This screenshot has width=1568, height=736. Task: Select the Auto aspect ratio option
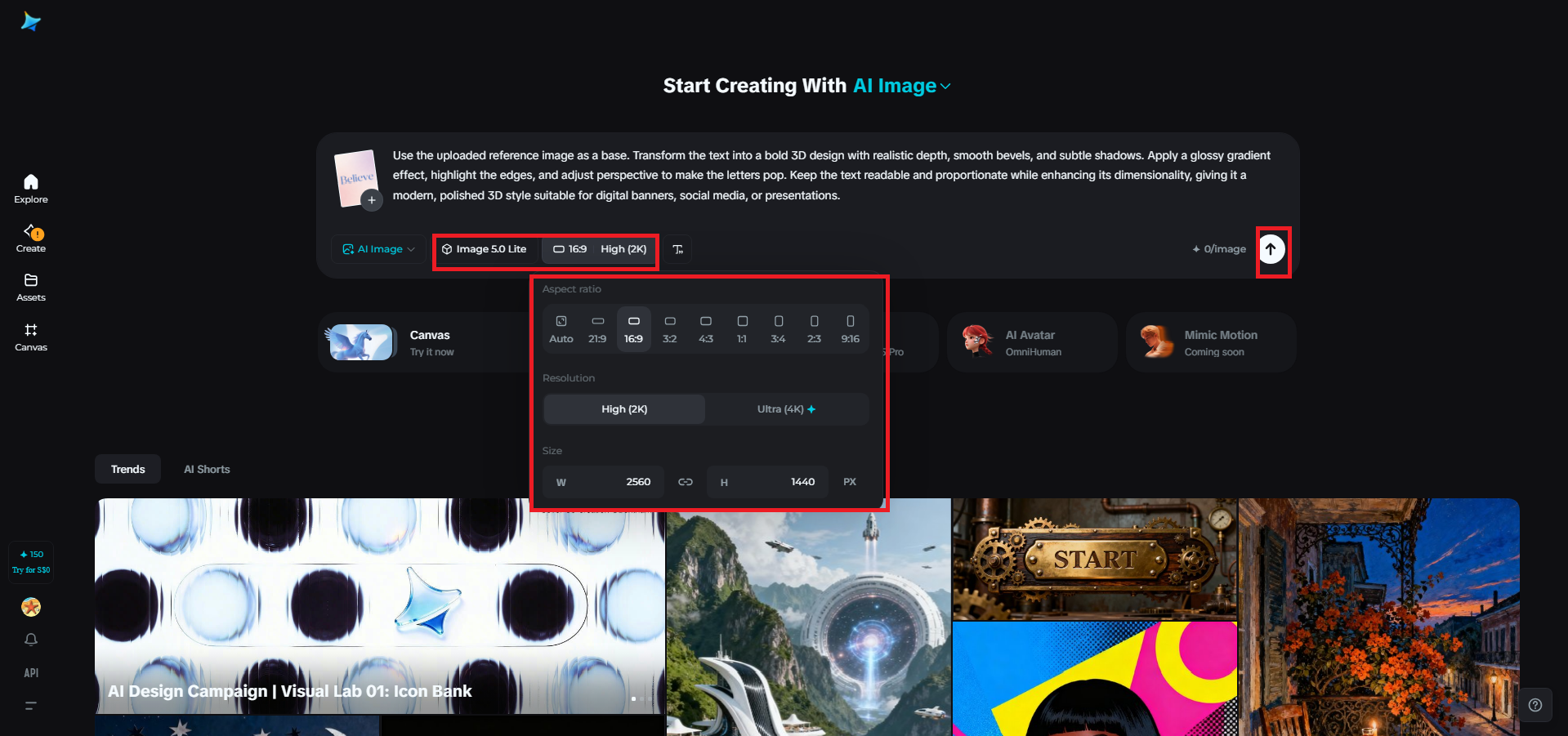pos(561,329)
